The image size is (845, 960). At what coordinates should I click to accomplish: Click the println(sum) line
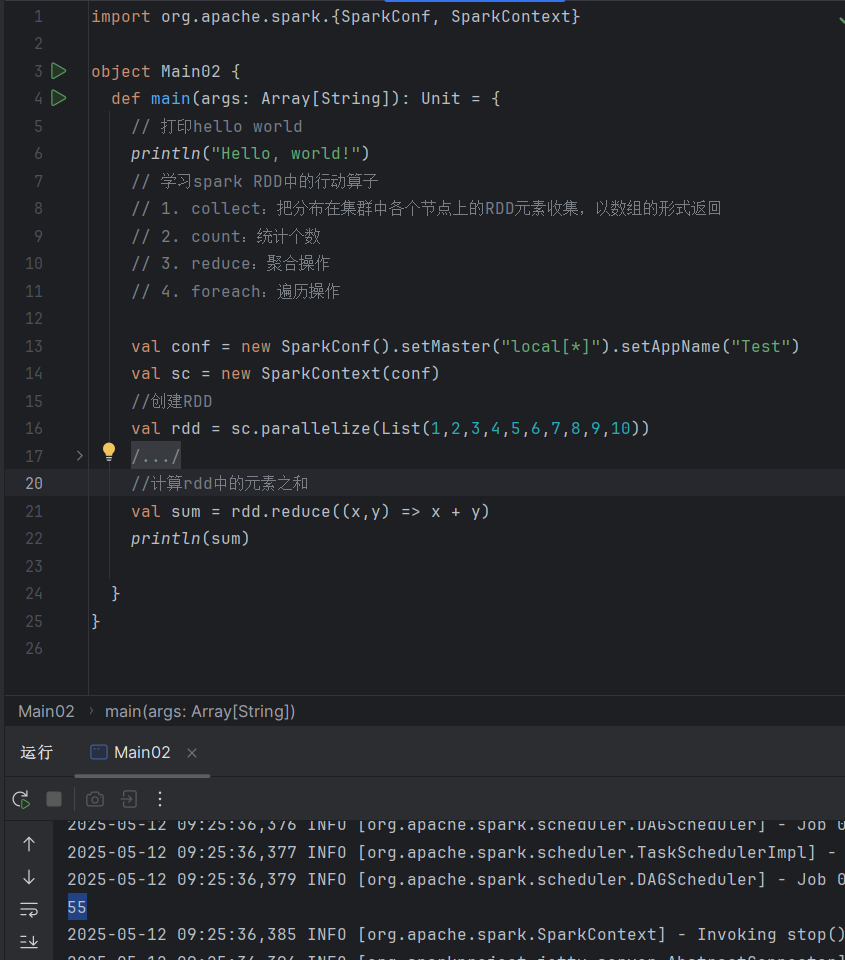190,539
